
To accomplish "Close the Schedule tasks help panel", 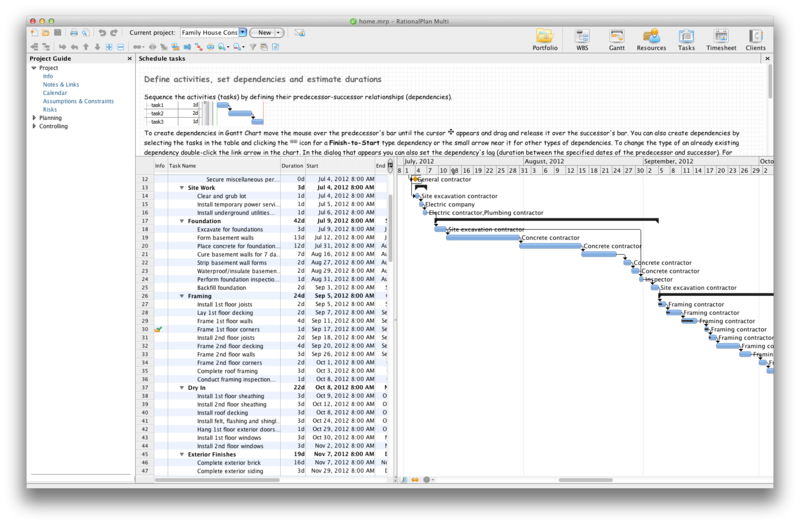I will pyautogui.click(x=767, y=59).
